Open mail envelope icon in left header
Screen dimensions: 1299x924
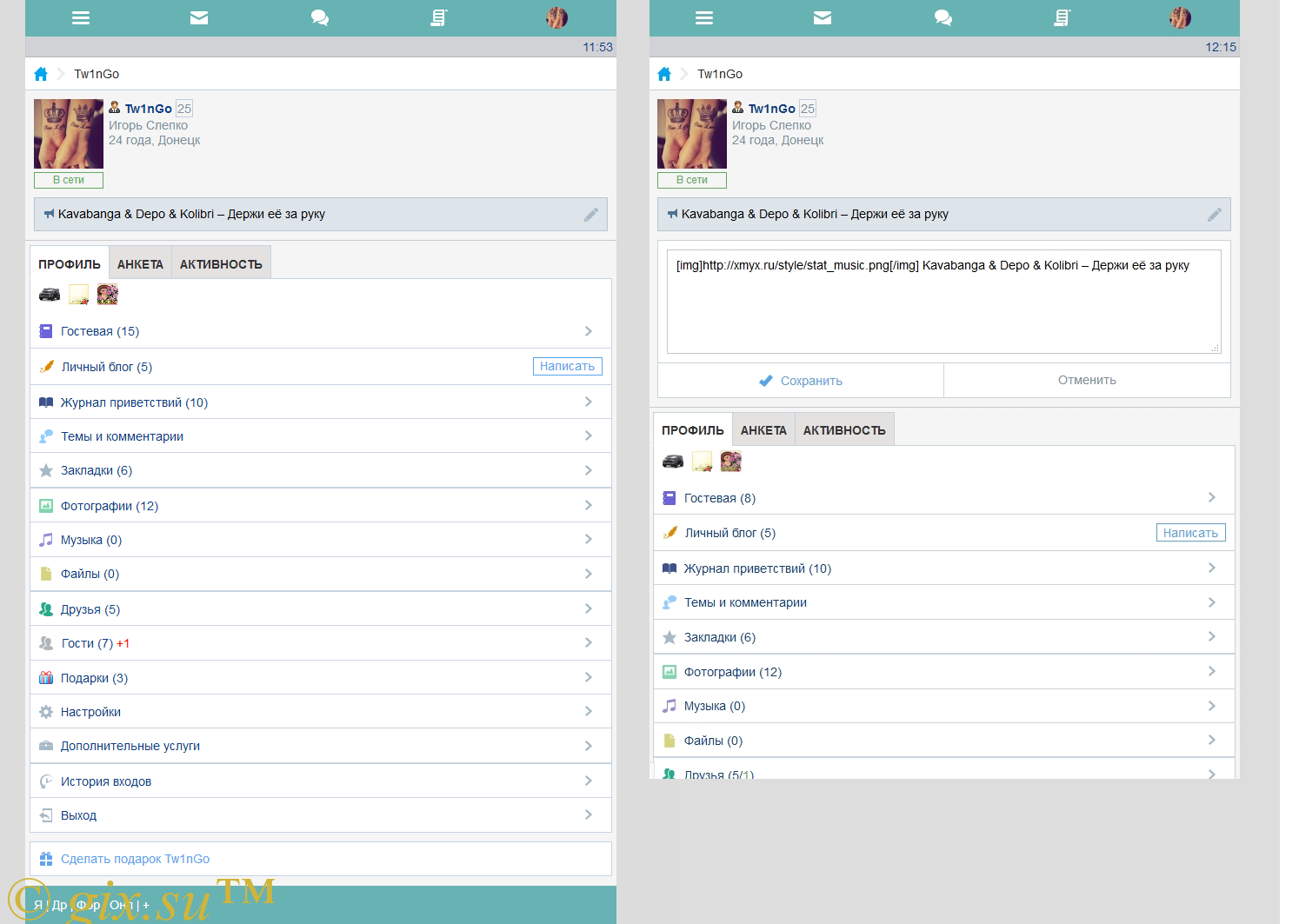point(199,18)
